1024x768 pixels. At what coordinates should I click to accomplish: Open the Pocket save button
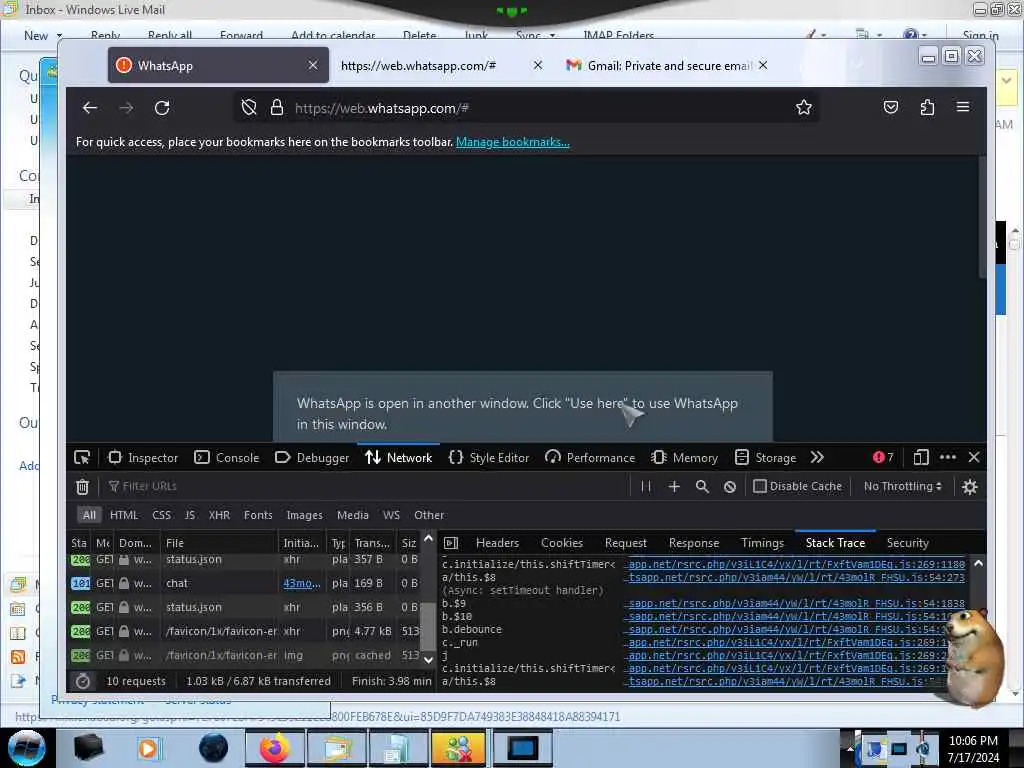click(x=891, y=107)
